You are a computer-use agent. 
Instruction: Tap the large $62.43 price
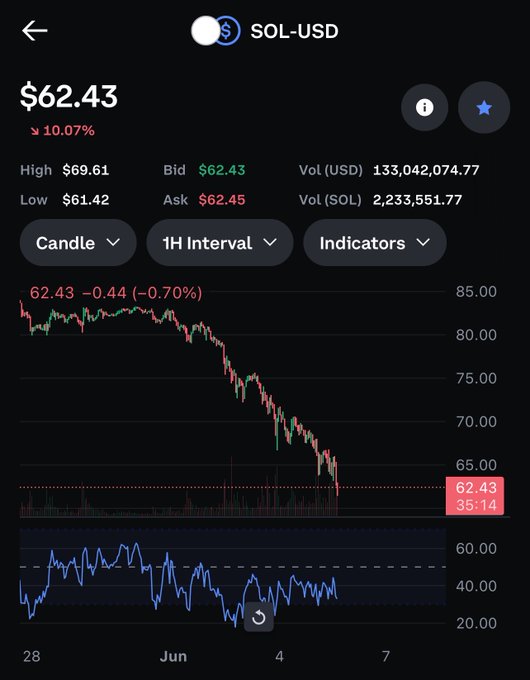coord(69,96)
